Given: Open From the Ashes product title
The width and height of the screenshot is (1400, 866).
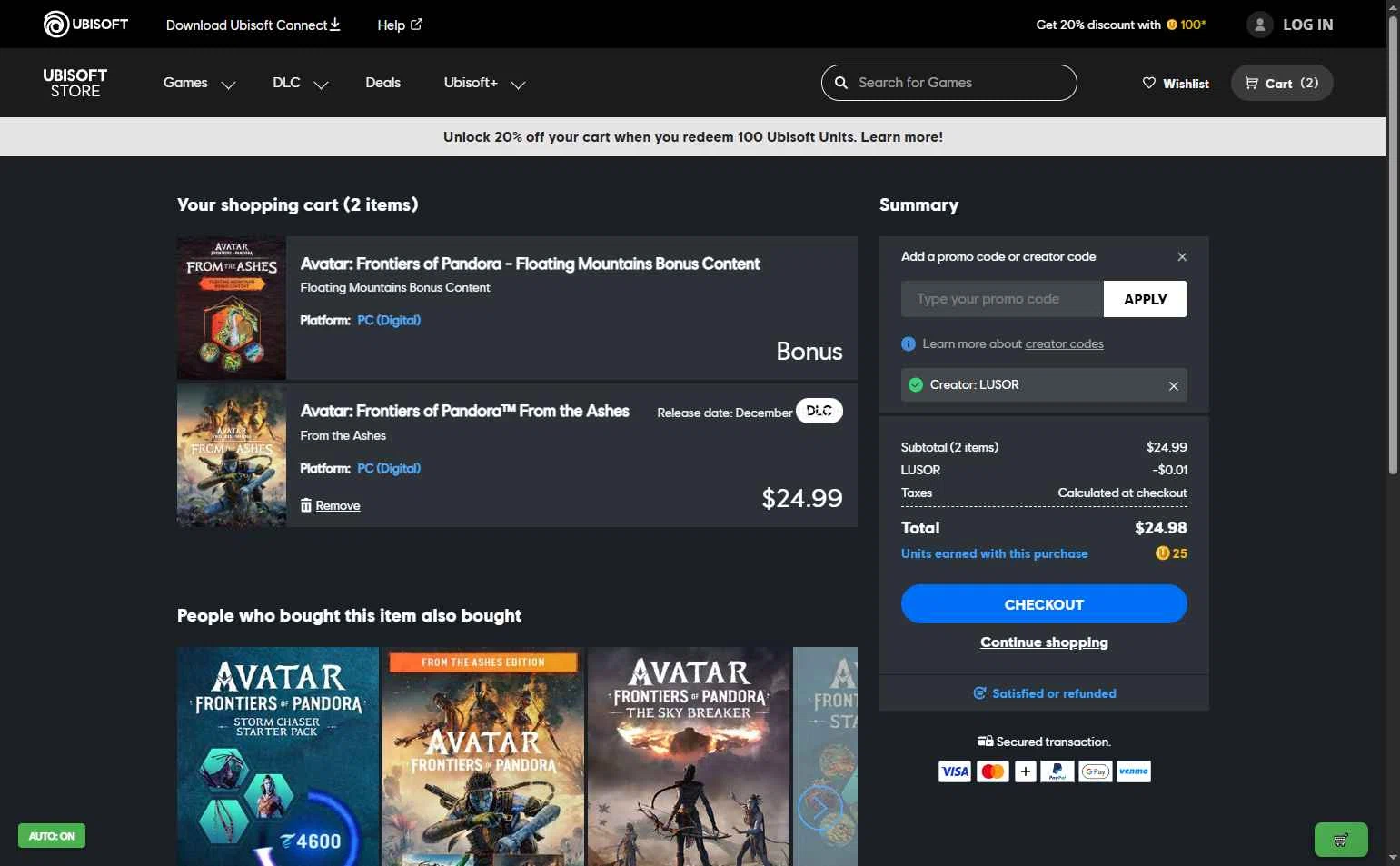Looking at the screenshot, I should (464, 411).
